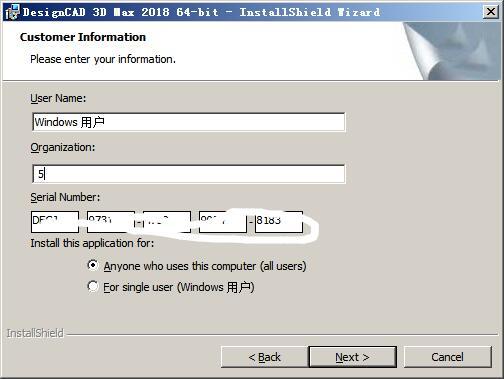Viewport: 504px width, 379px height.
Task: Select the fourth serial number box
Action: click(223, 222)
